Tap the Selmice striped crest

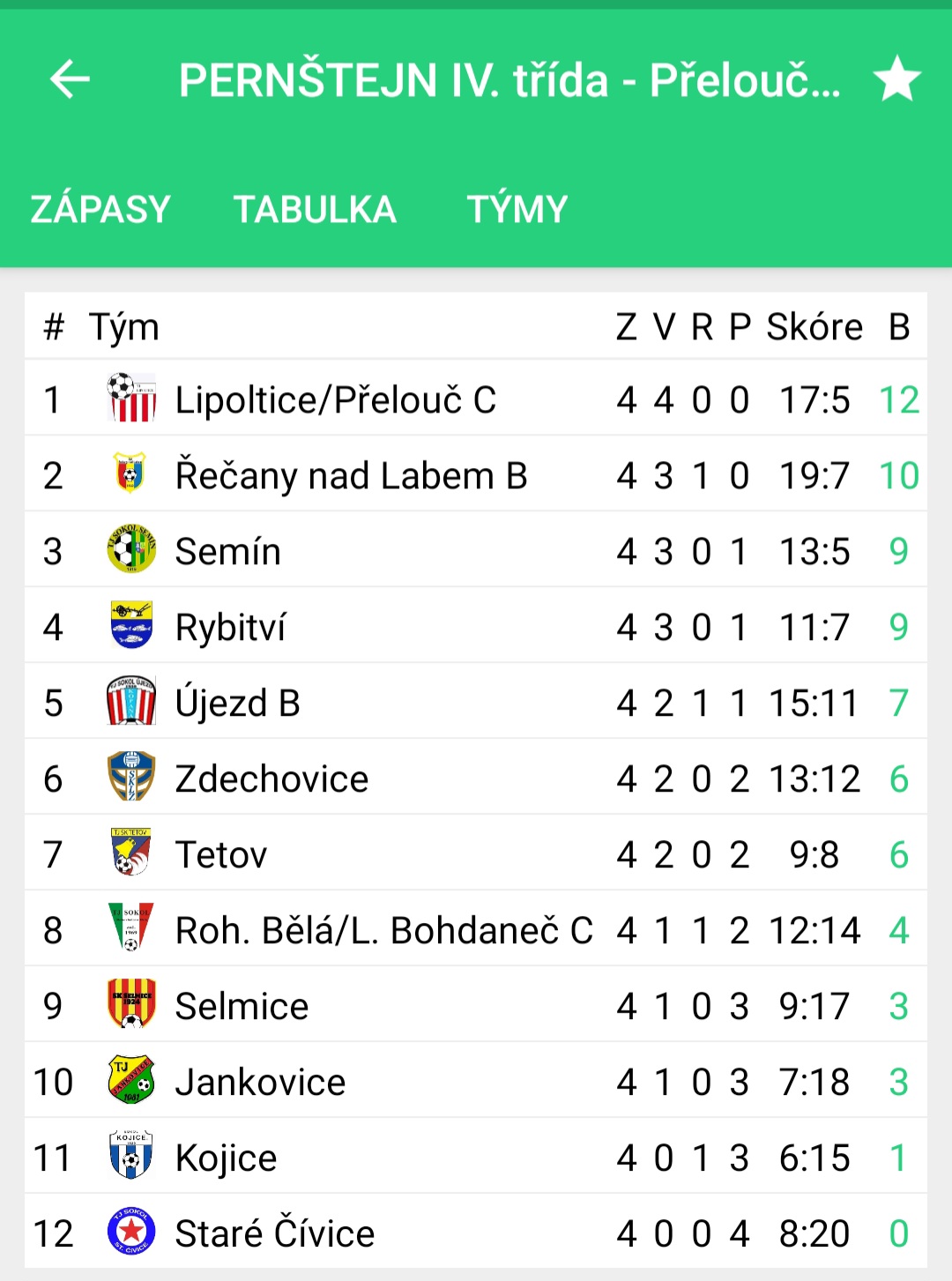(x=131, y=1004)
